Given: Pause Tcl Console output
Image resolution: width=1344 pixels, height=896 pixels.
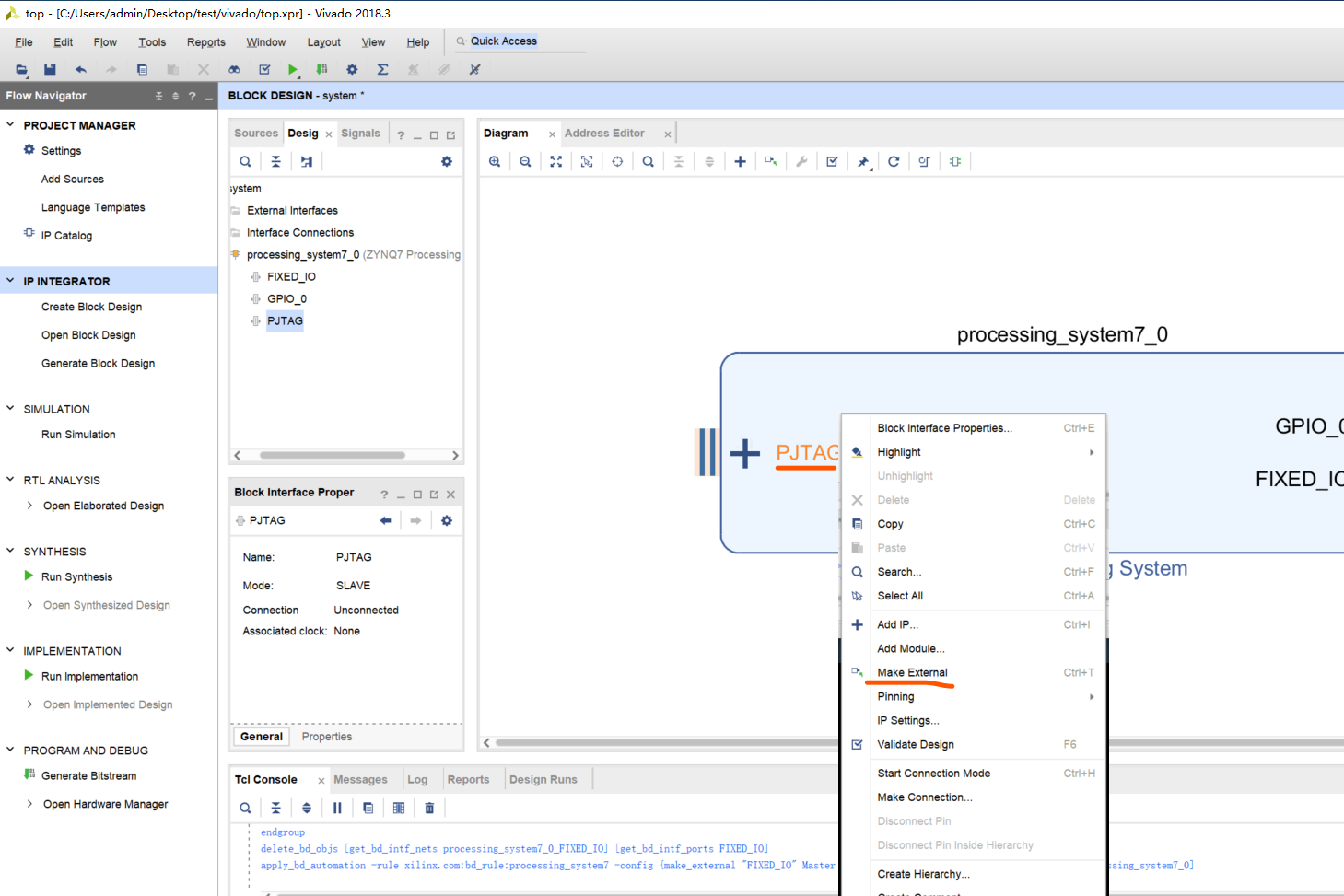Looking at the screenshot, I should coord(337,808).
